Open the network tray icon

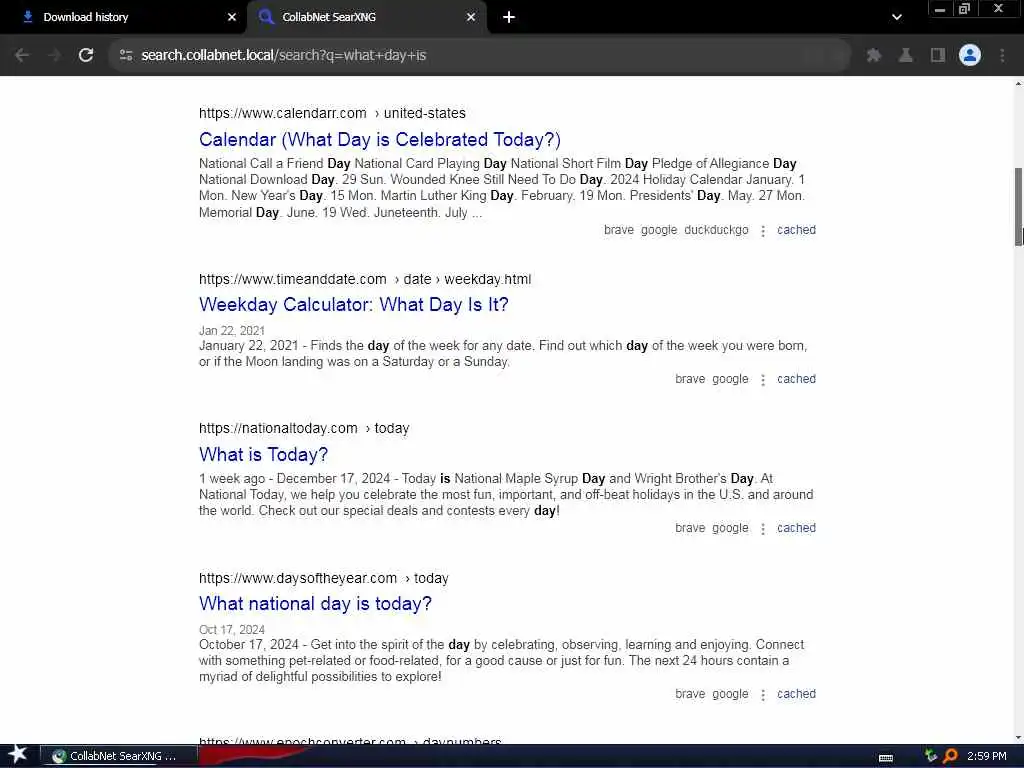pos(931,756)
